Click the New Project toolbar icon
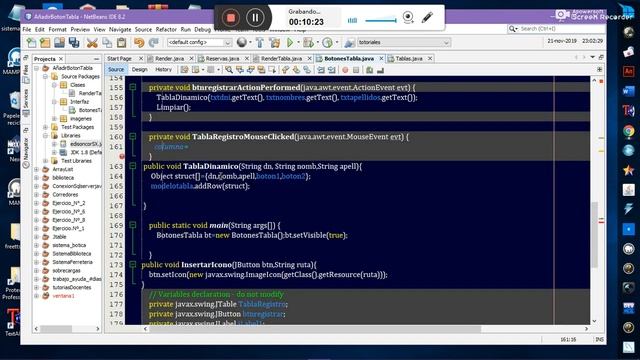 pyautogui.click(x=44, y=42)
